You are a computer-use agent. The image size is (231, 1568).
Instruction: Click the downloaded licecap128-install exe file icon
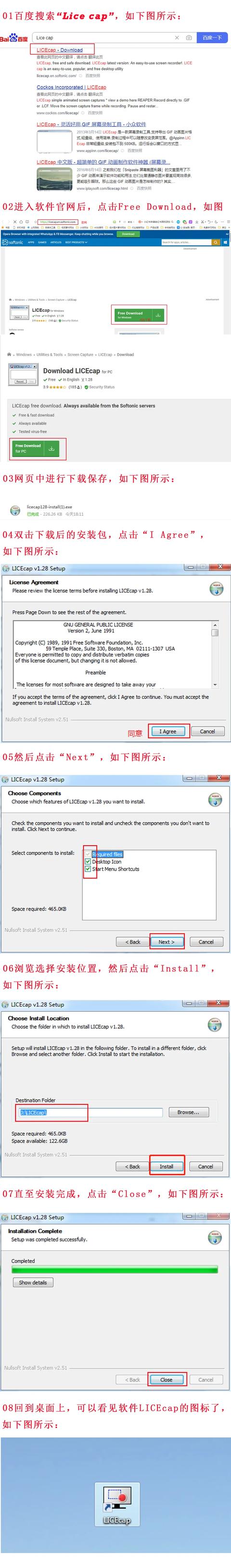click(x=14, y=510)
